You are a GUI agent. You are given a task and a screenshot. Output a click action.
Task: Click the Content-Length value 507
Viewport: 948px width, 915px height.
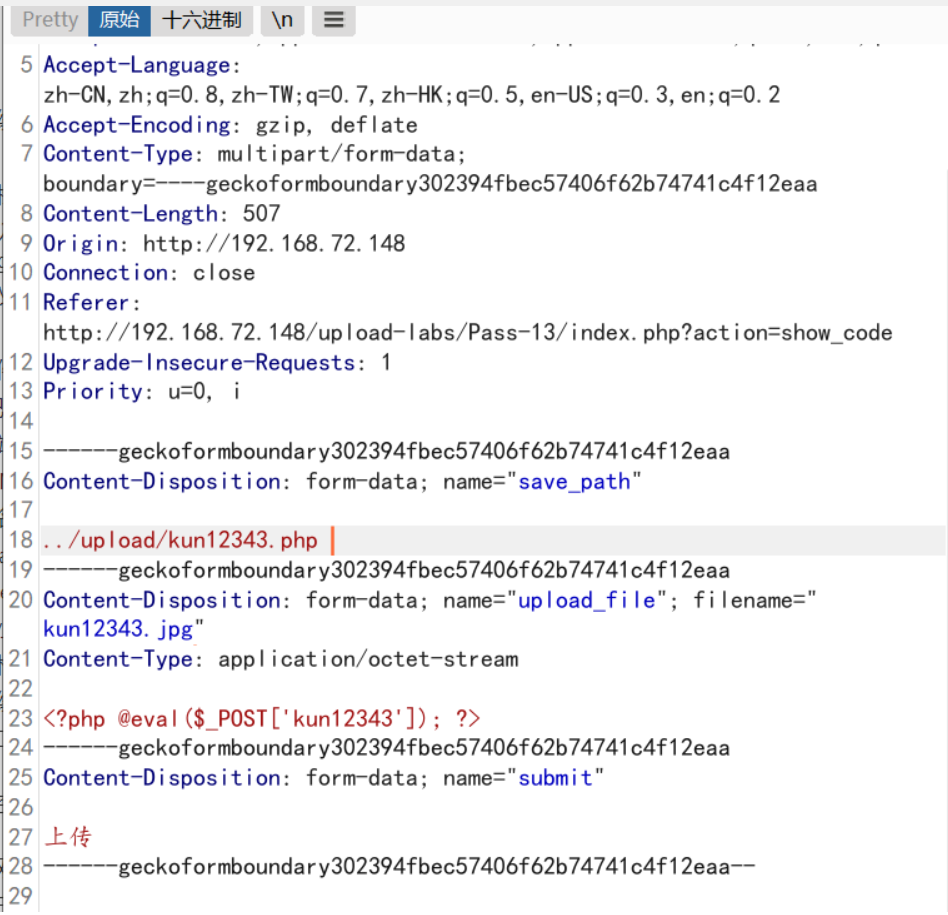[261, 213]
